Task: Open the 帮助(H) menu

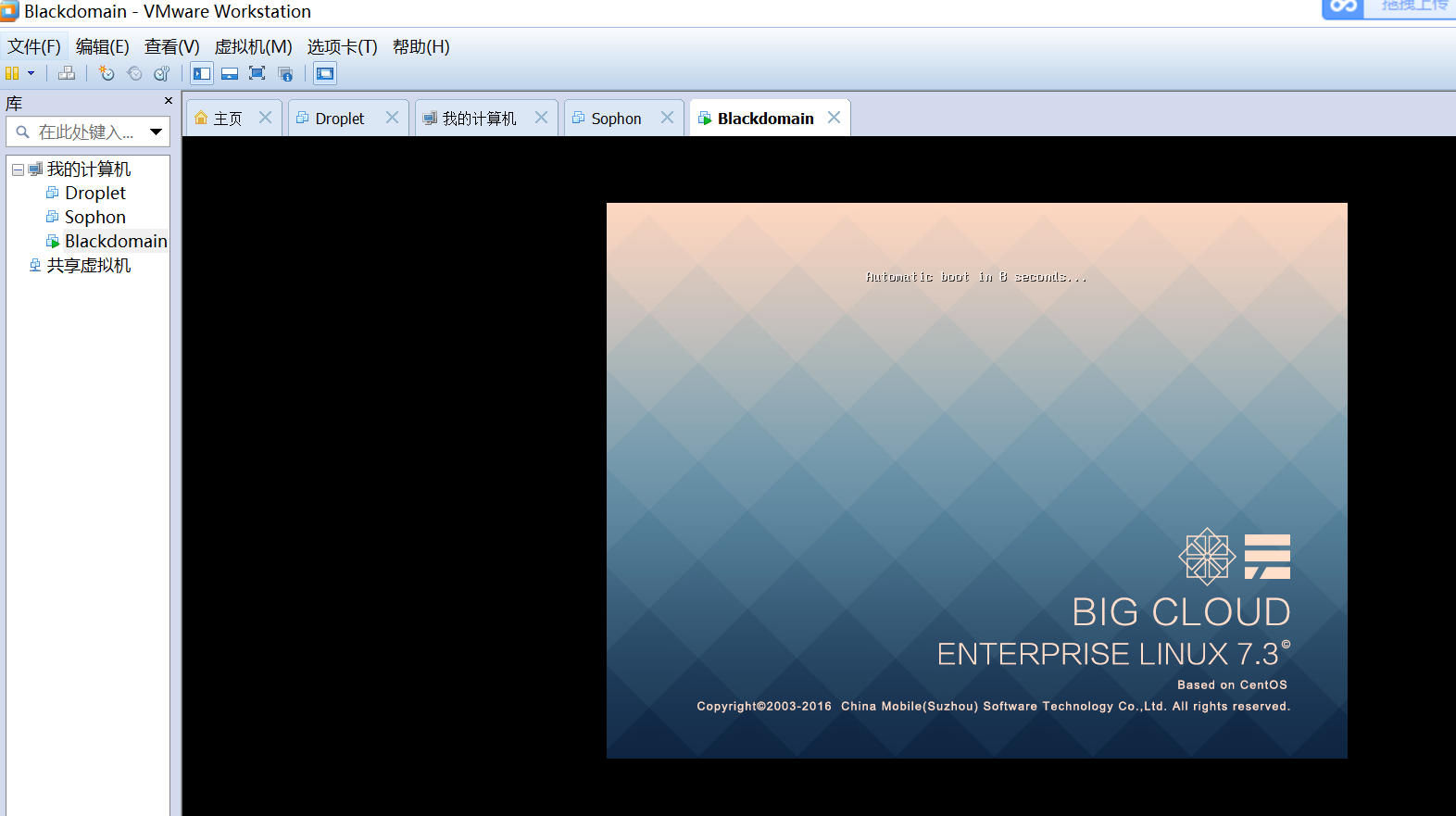Action: click(x=421, y=46)
